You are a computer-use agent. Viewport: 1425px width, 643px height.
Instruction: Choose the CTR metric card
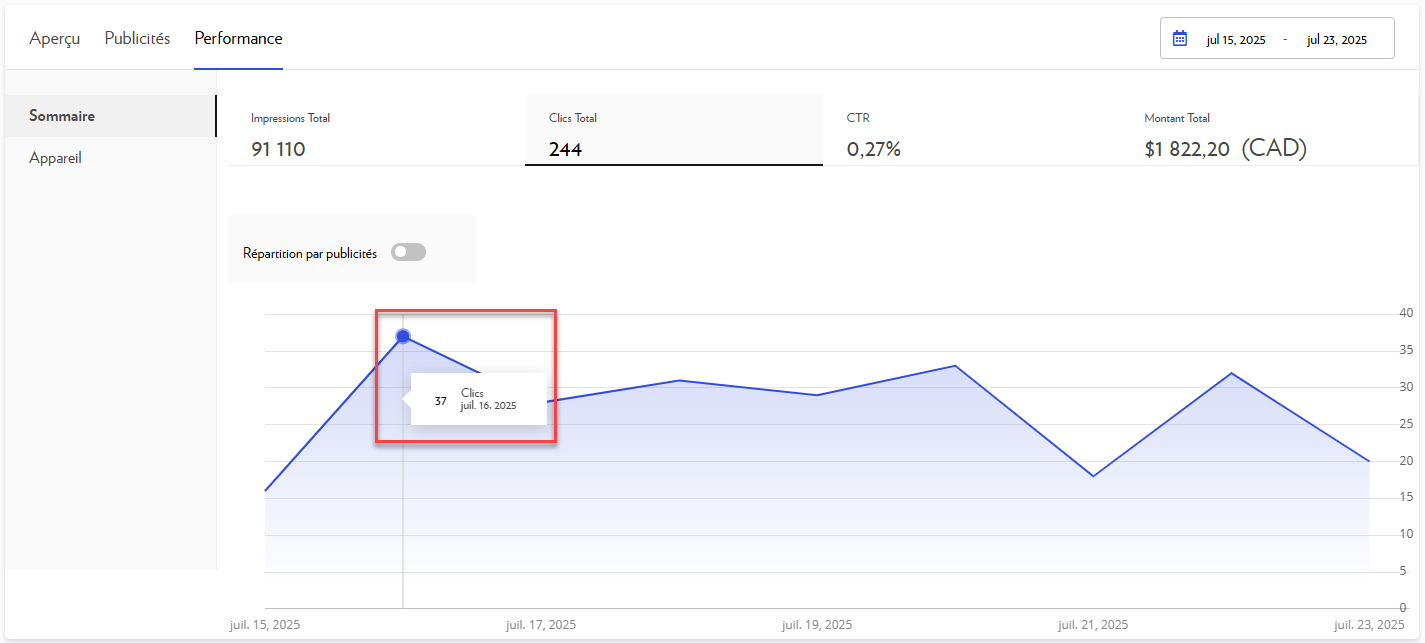click(x=970, y=134)
